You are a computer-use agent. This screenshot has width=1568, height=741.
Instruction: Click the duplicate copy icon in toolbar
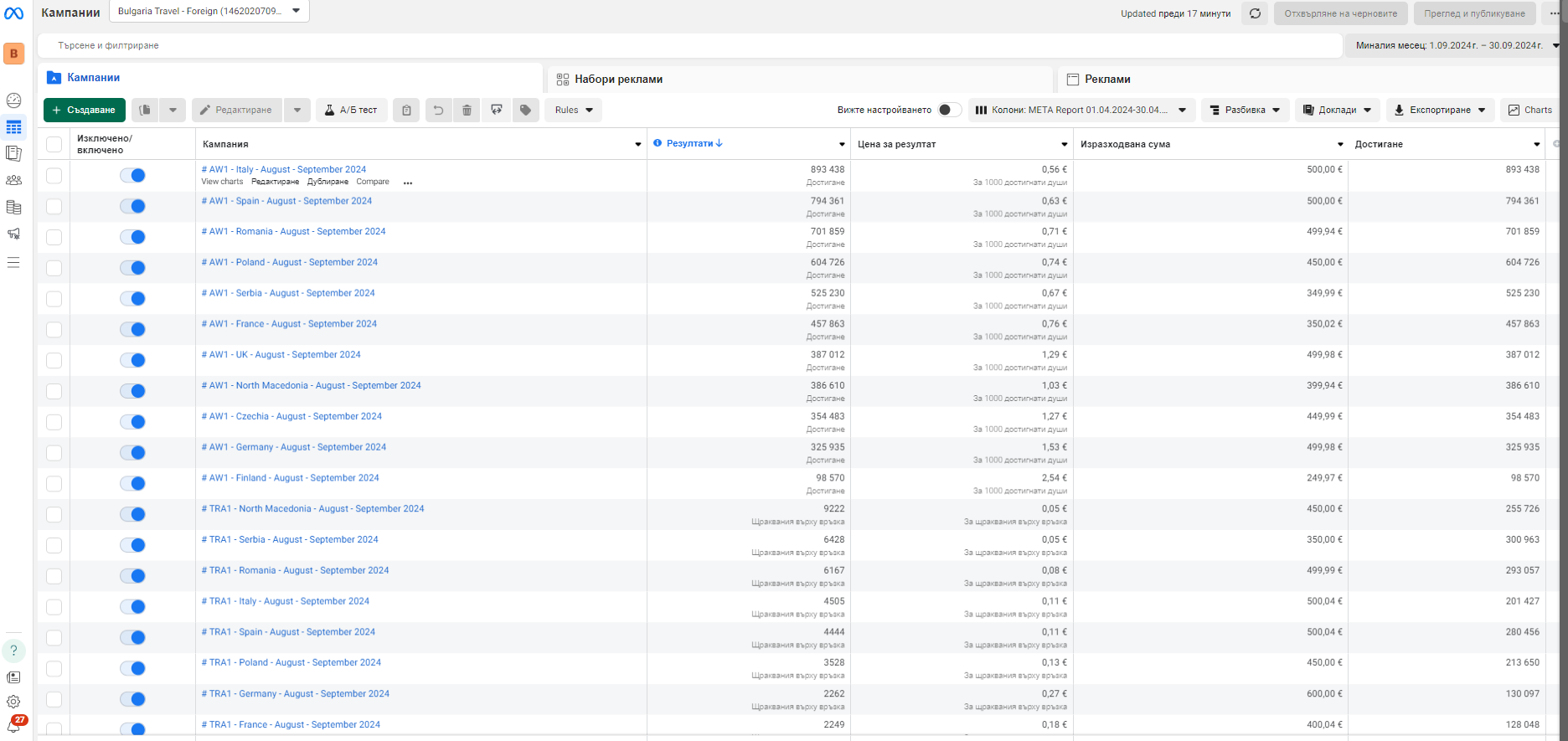tap(145, 110)
